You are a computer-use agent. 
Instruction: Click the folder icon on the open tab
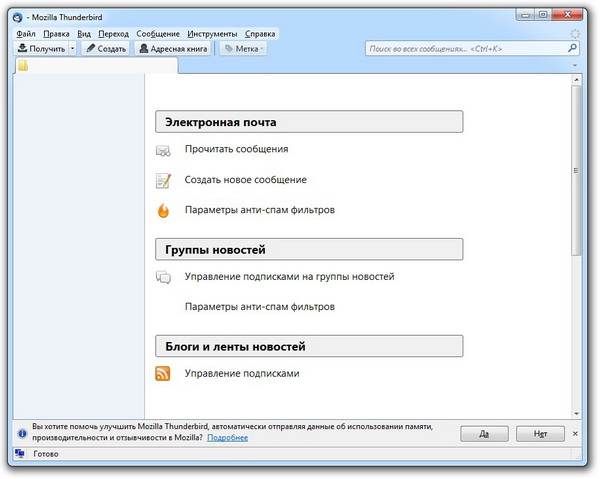coord(23,66)
